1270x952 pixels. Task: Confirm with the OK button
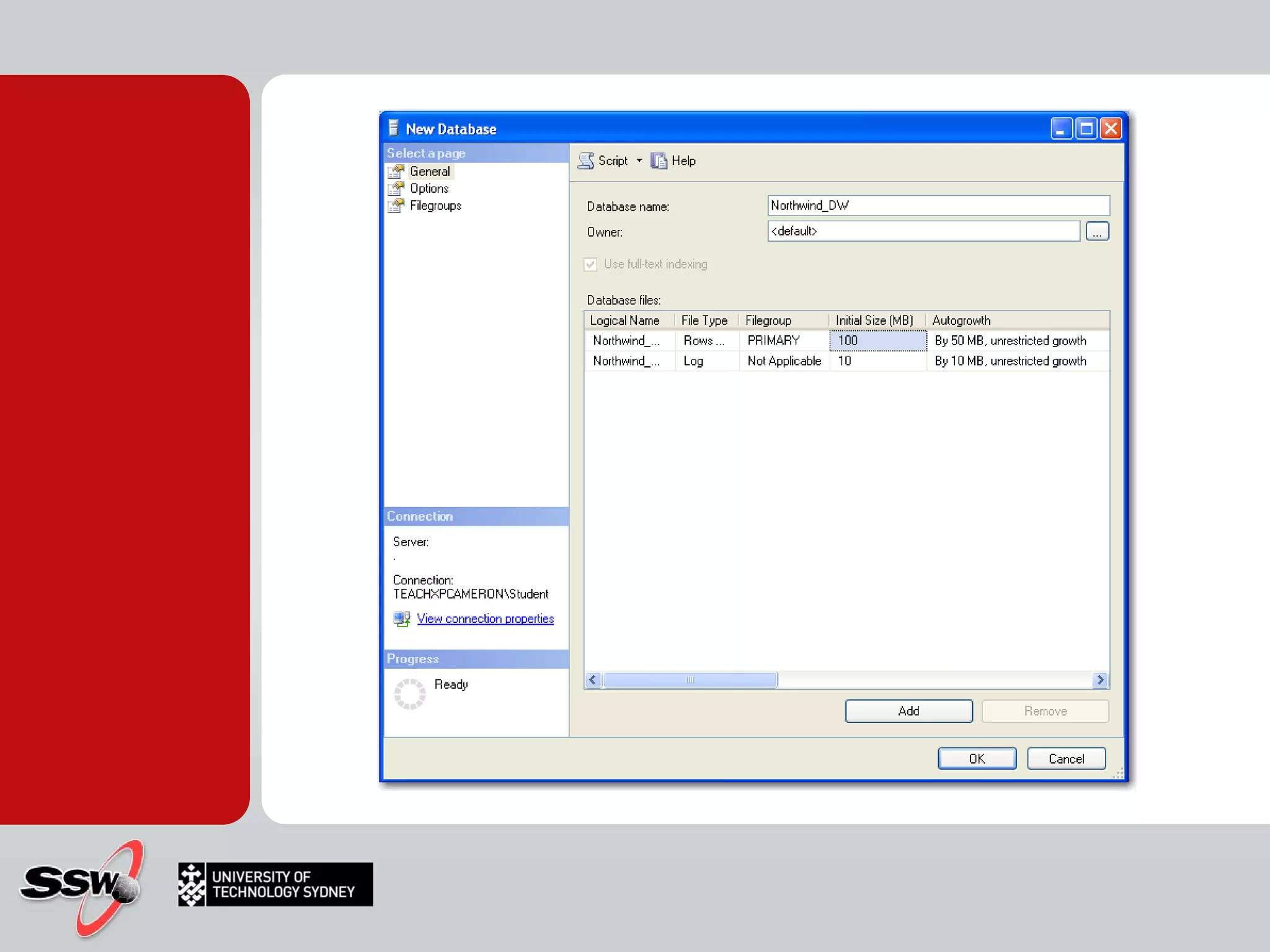pos(977,759)
